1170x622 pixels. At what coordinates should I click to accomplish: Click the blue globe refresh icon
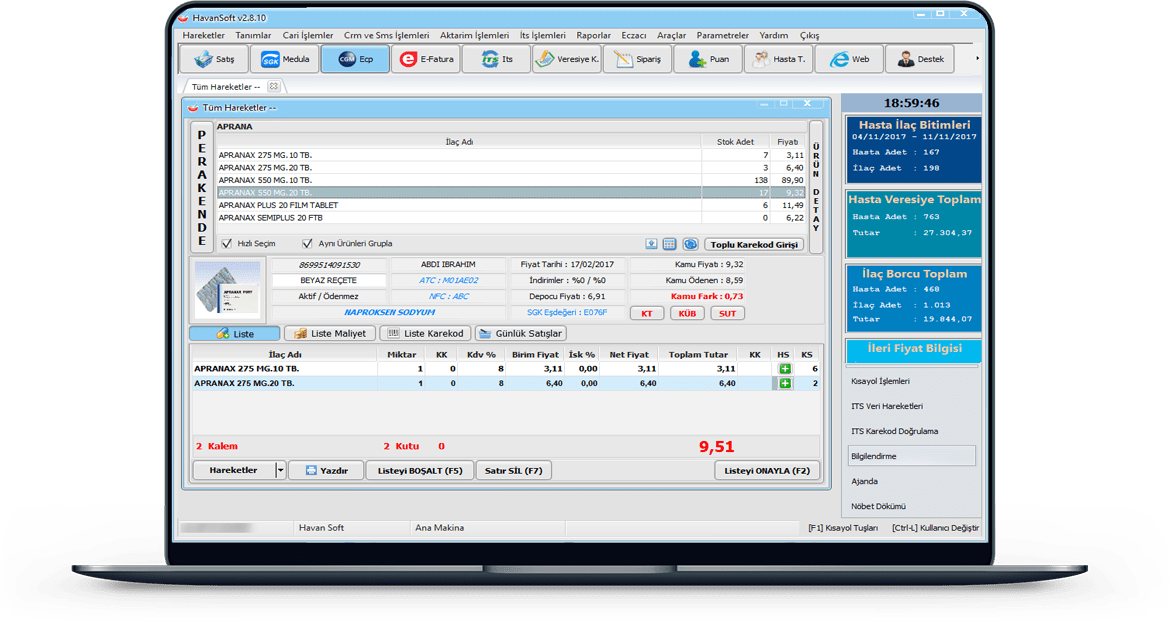(x=688, y=243)
